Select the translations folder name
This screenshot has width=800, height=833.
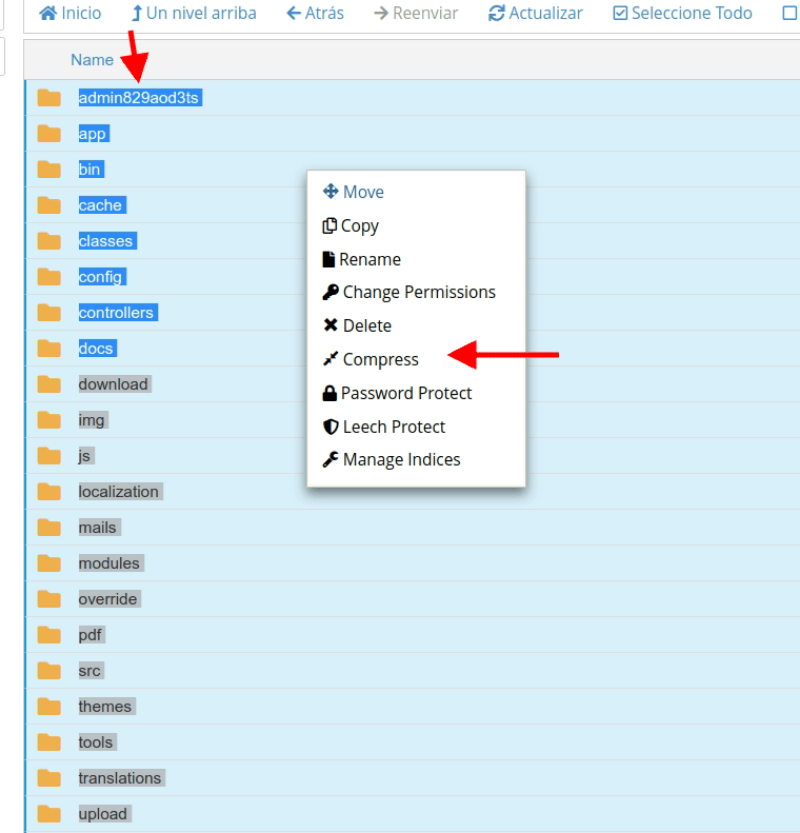(122, 778)
